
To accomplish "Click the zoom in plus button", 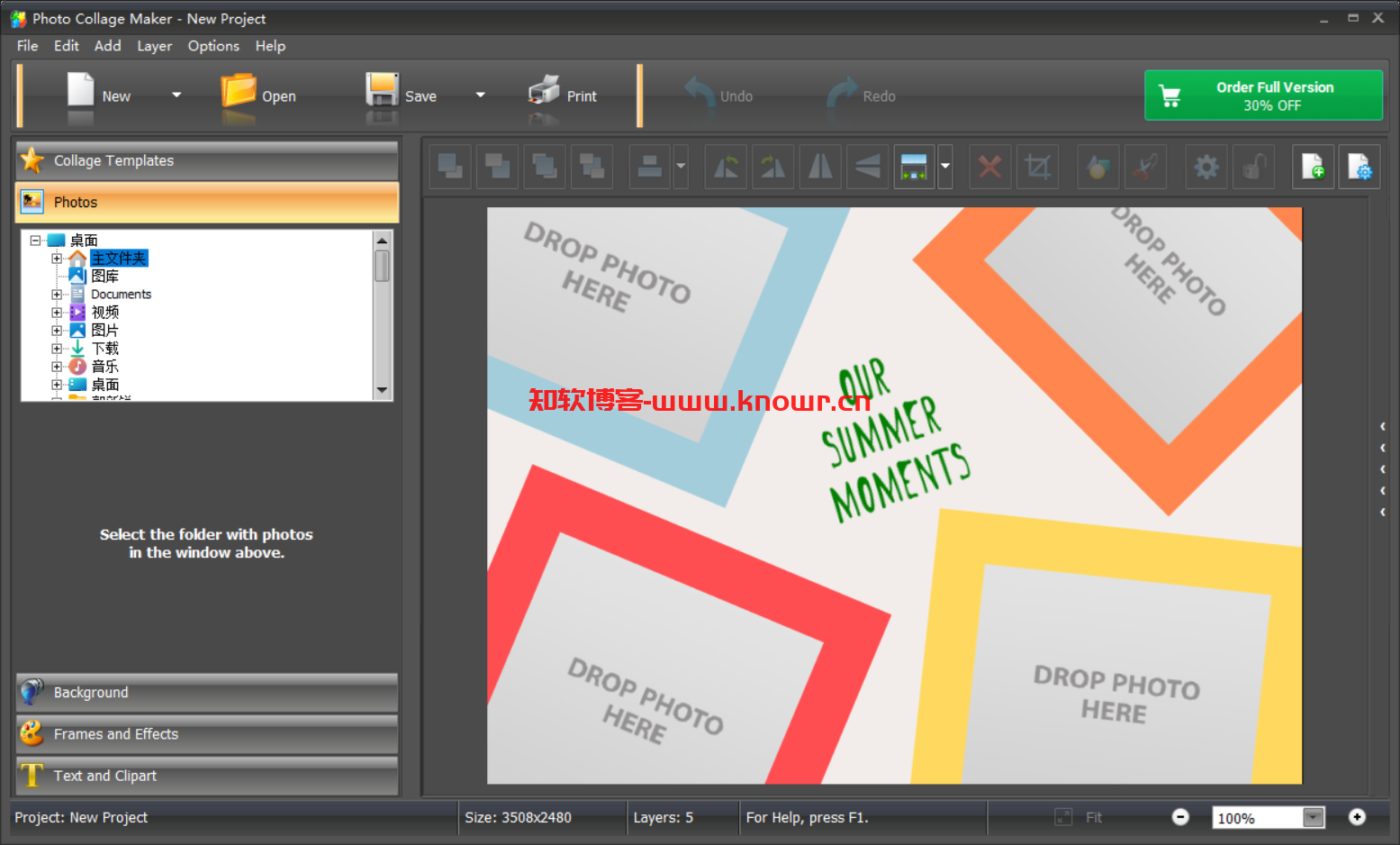I will [1357, 817].
